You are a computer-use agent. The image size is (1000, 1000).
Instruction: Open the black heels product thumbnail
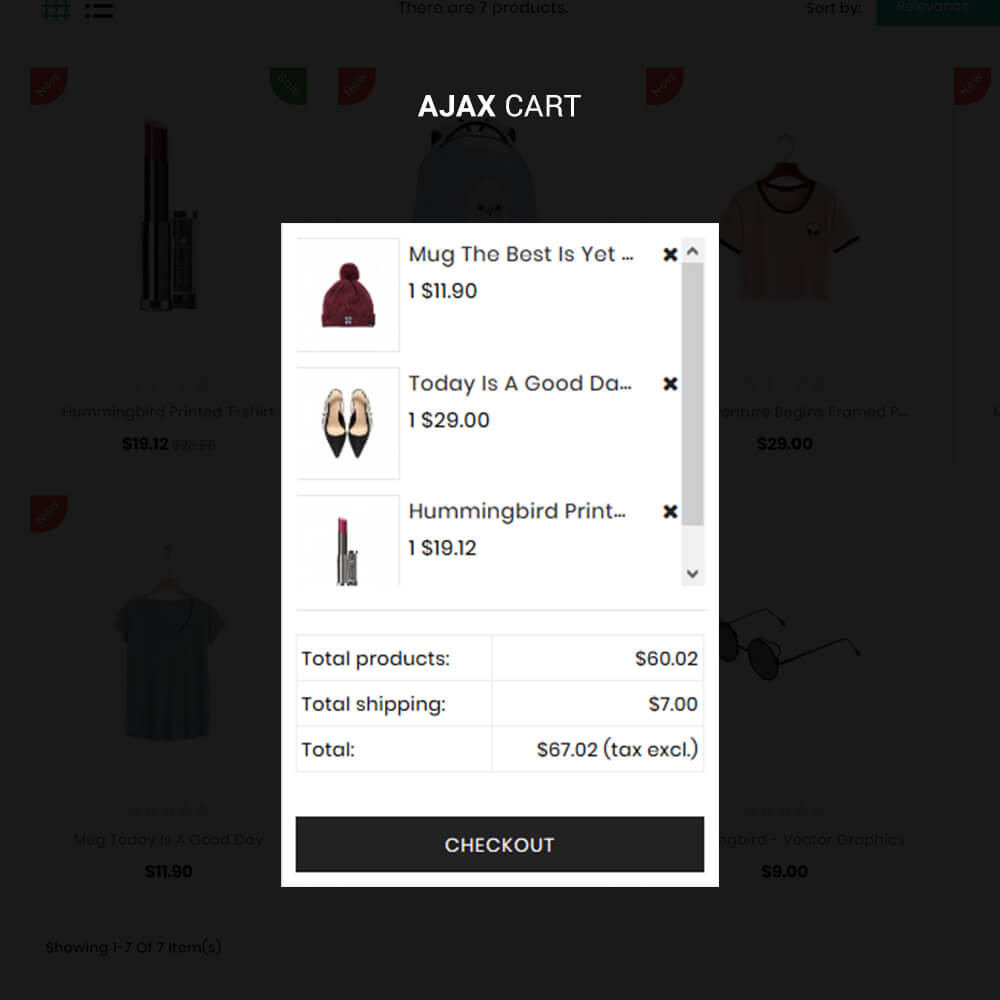pos(348,423)
